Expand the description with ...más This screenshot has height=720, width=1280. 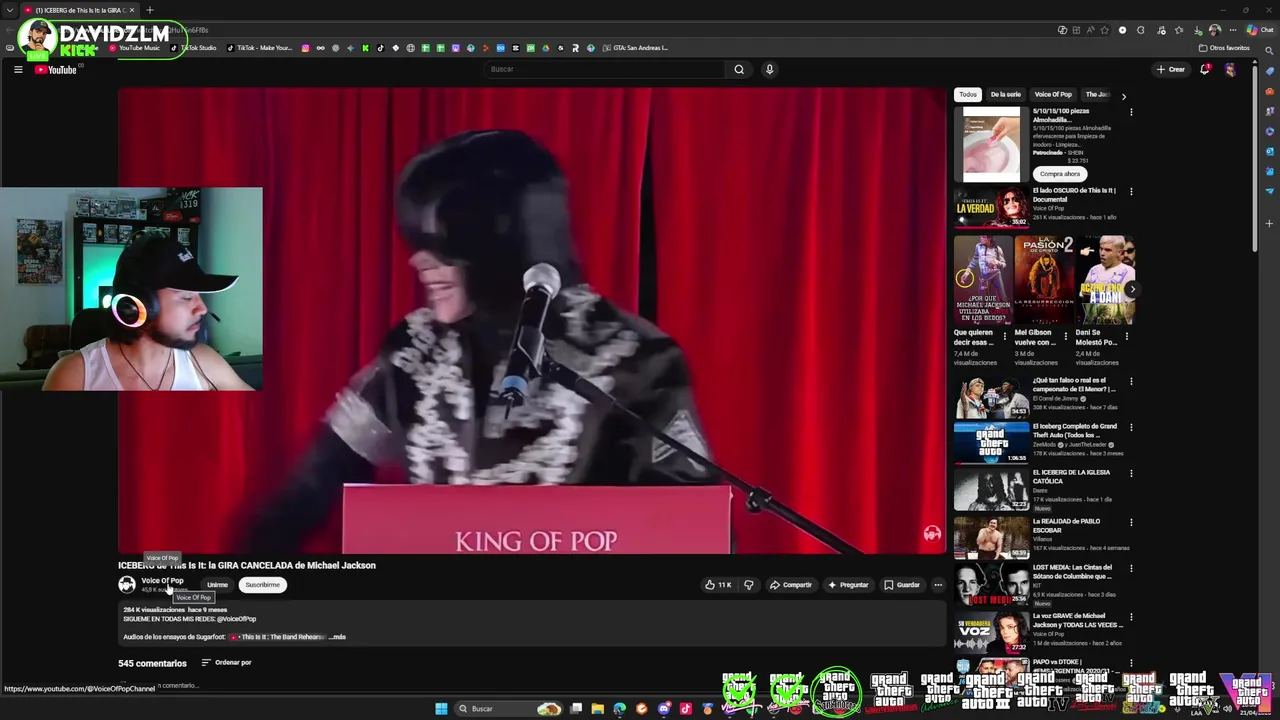pos(337,637)
